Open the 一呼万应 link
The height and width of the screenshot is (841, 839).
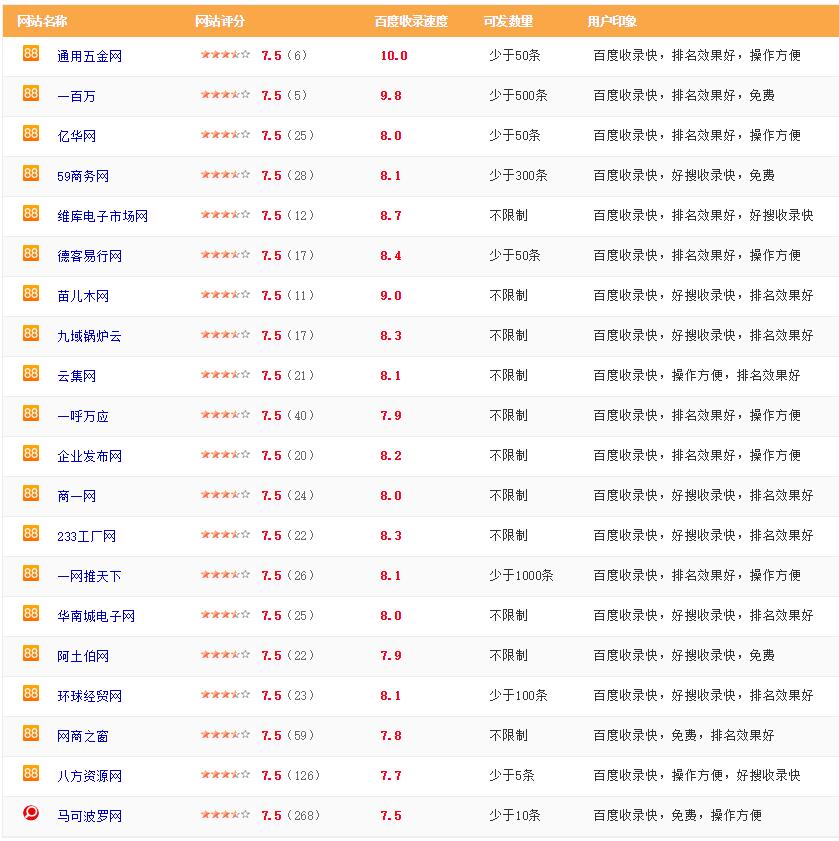[x=83, y=416]
